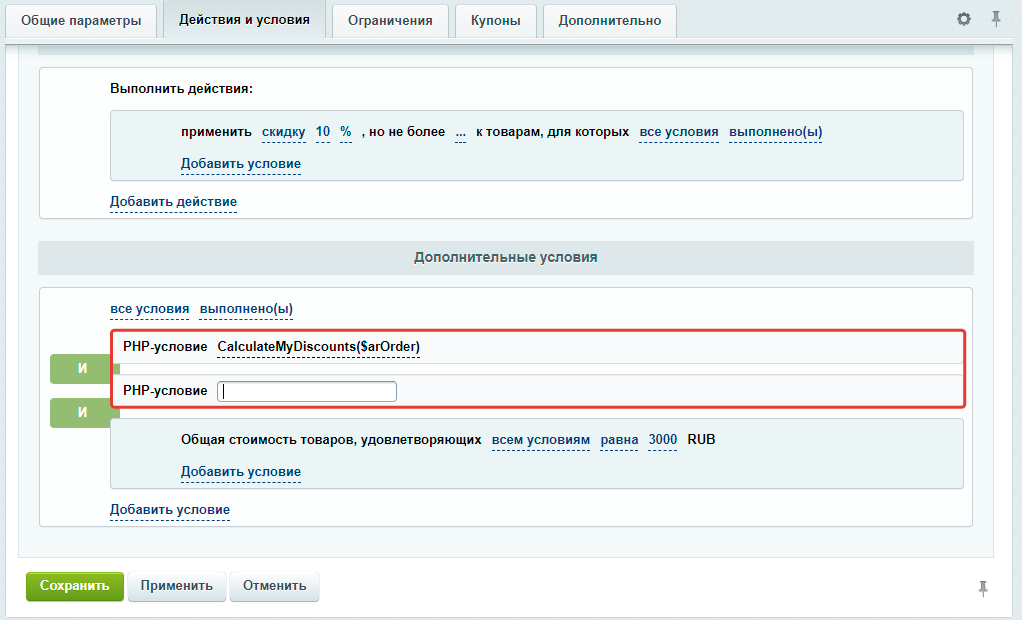The image size is (1022, 620).
Task: Click the empty PHP-условие input field
Action: pos(306,390)
